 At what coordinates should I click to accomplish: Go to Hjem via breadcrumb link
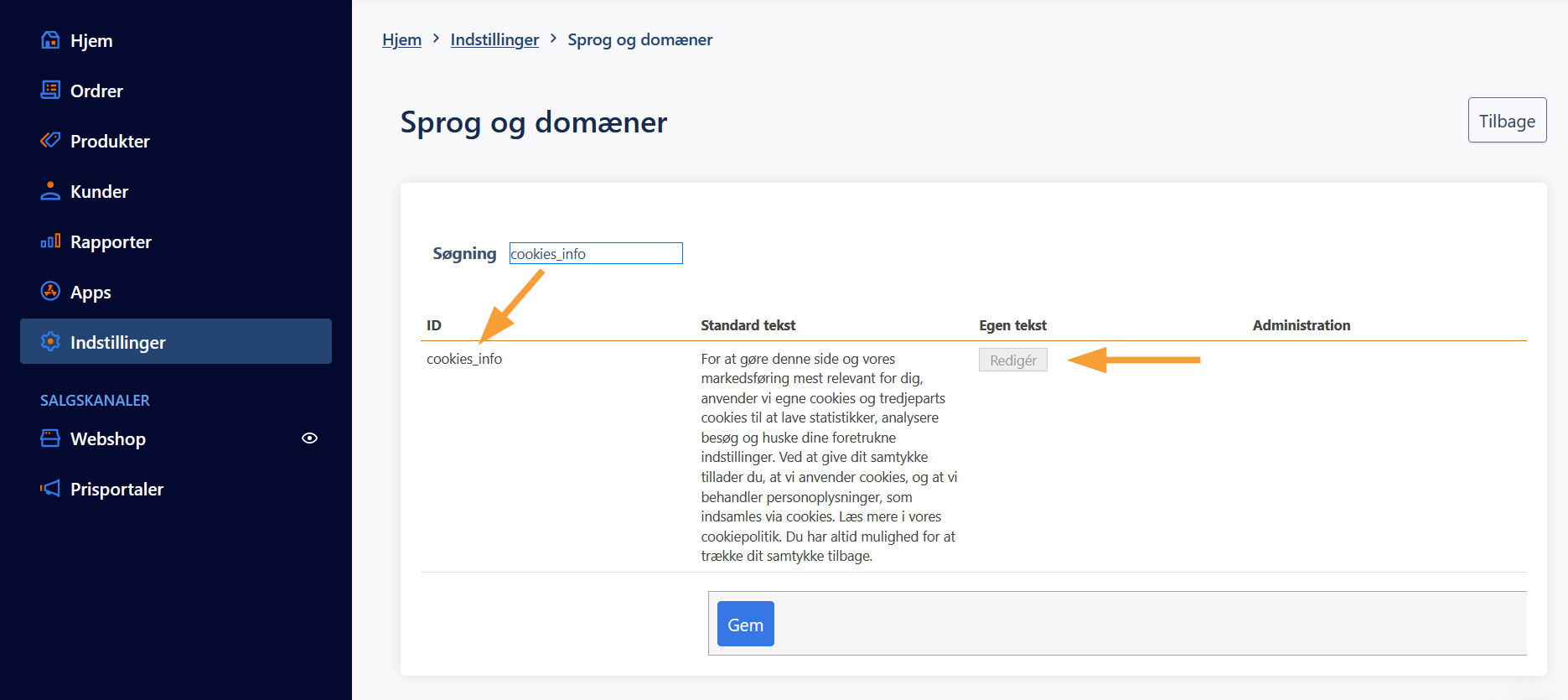click(401, 39)
